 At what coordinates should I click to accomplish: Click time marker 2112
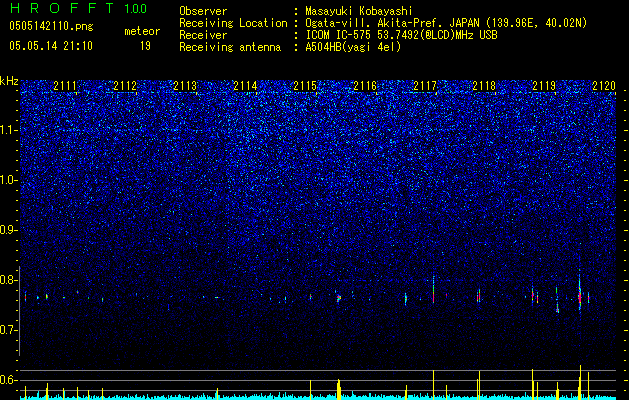[x=125, y=86]
